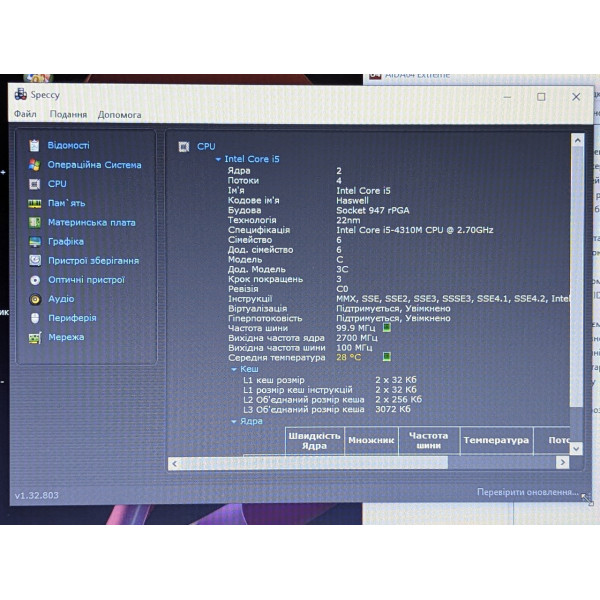Open the Відомості summary section icon
The height and width of the screenshot is (600, 600).
pos(34,145)
